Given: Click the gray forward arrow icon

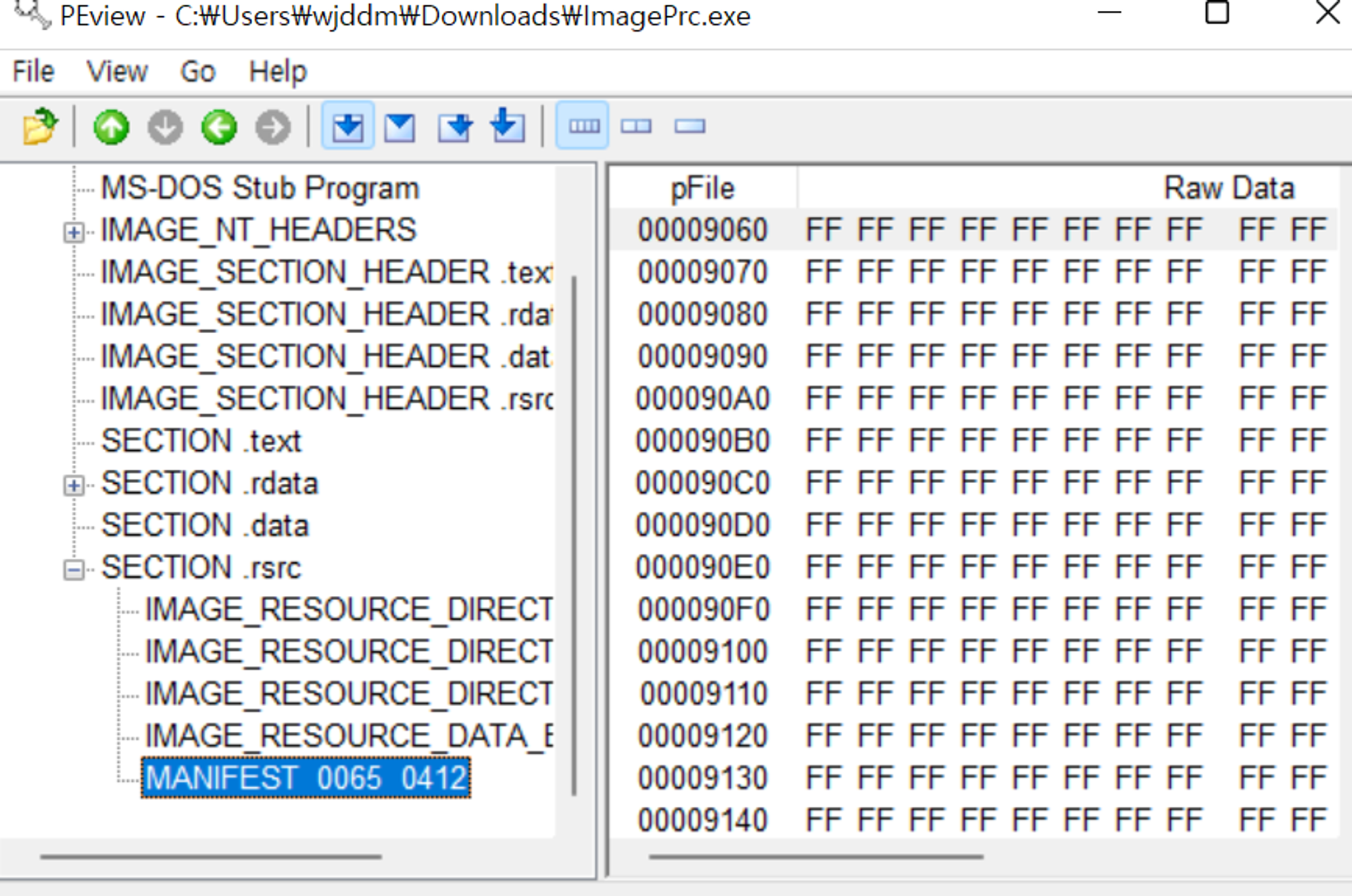Looking at the screenshot, I should point(272,127).
